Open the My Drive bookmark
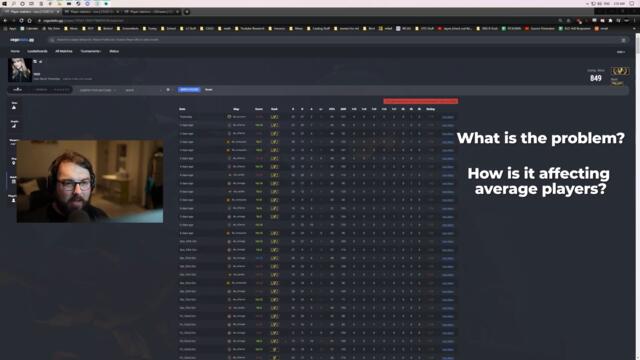 (51, 29)
